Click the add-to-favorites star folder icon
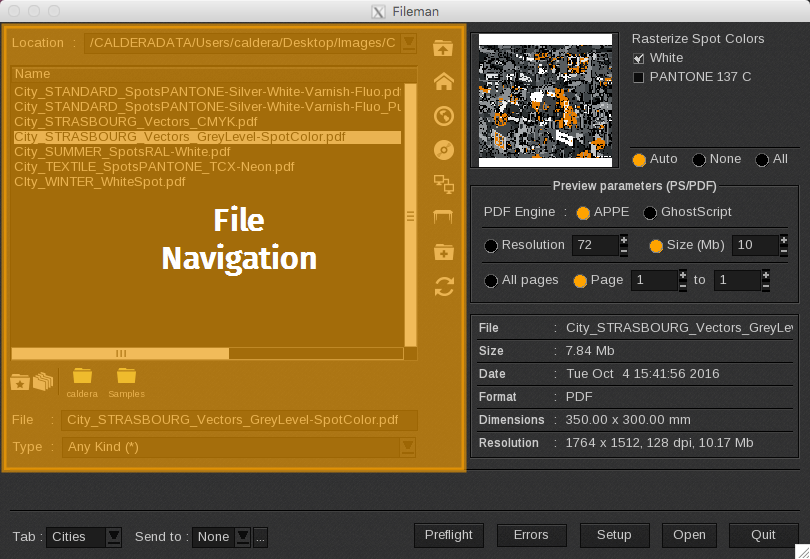Image resolution: width=810 pixels, height=559 pixels. (x=19, y=381)
